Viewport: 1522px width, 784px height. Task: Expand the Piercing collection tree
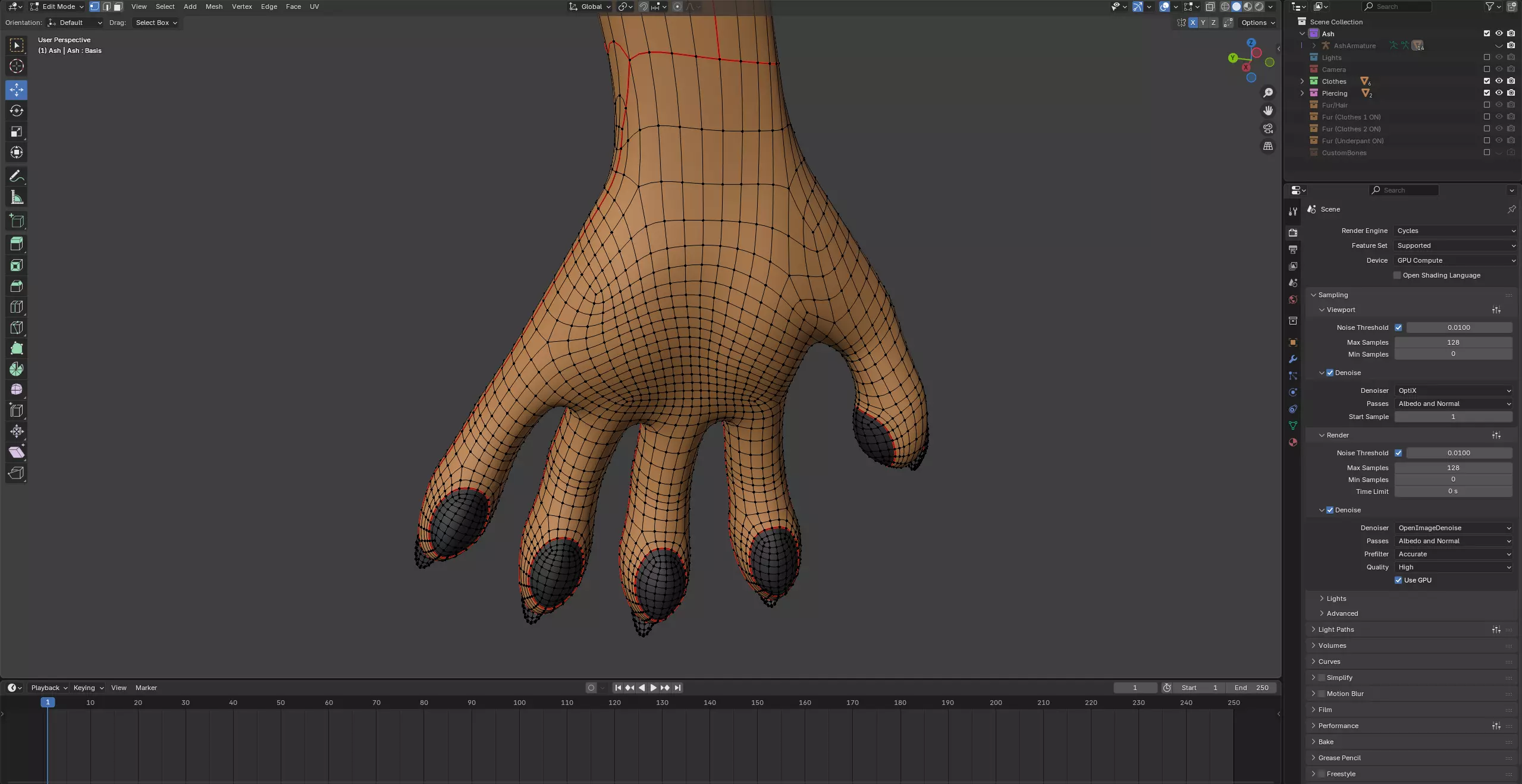1302,93
